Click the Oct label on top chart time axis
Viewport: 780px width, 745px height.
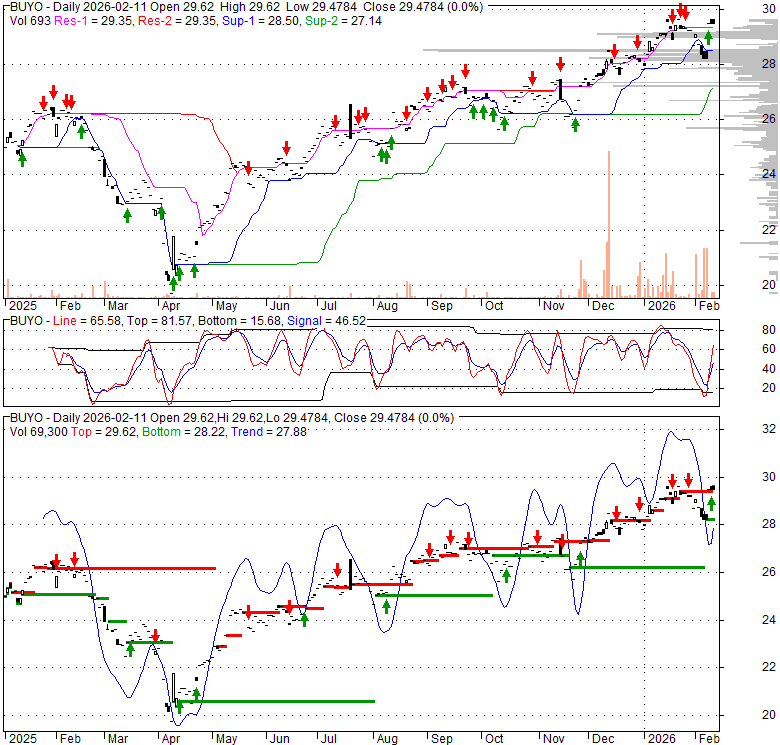pos(494,306)
